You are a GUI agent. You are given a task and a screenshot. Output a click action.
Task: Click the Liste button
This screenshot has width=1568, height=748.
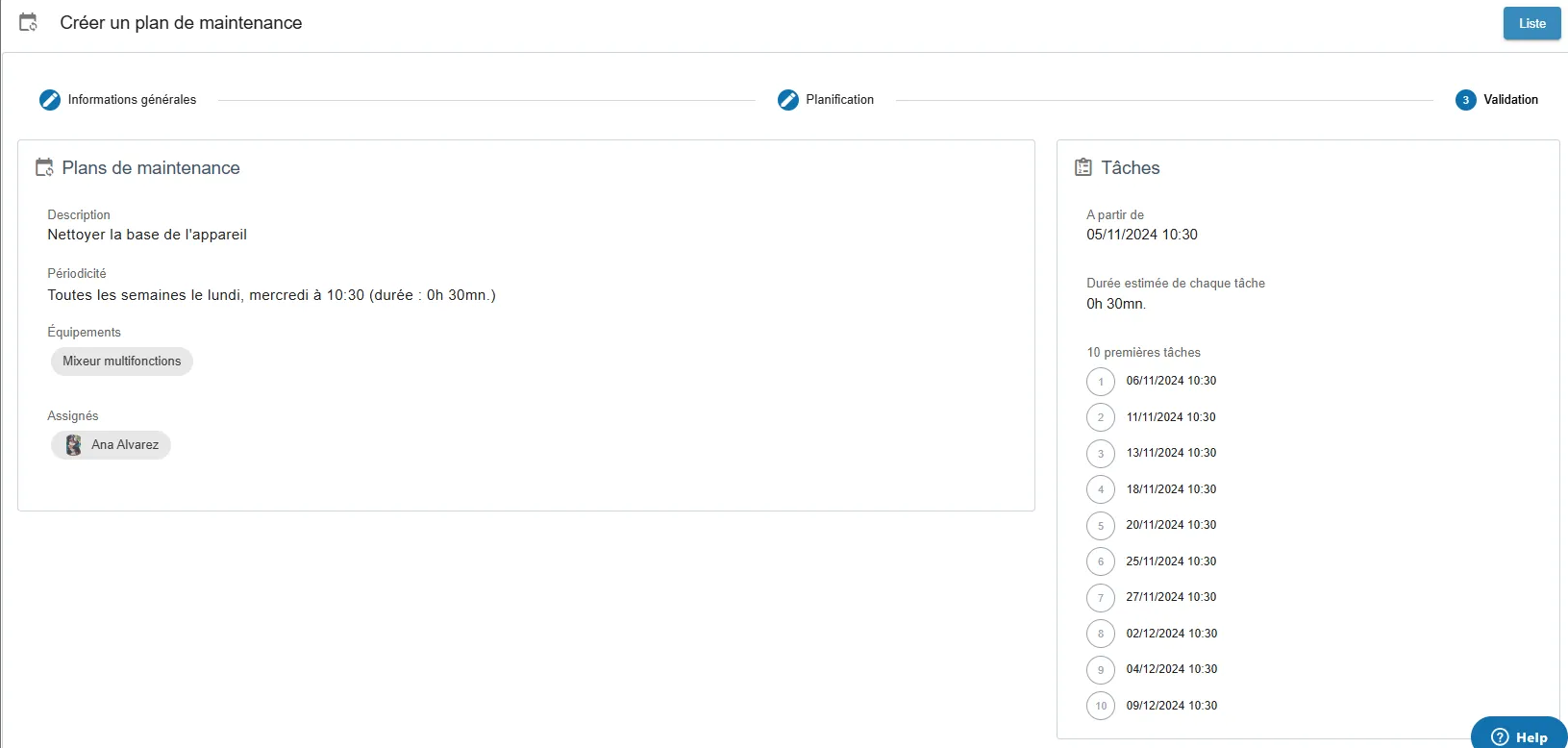(x=1531, y=24)
